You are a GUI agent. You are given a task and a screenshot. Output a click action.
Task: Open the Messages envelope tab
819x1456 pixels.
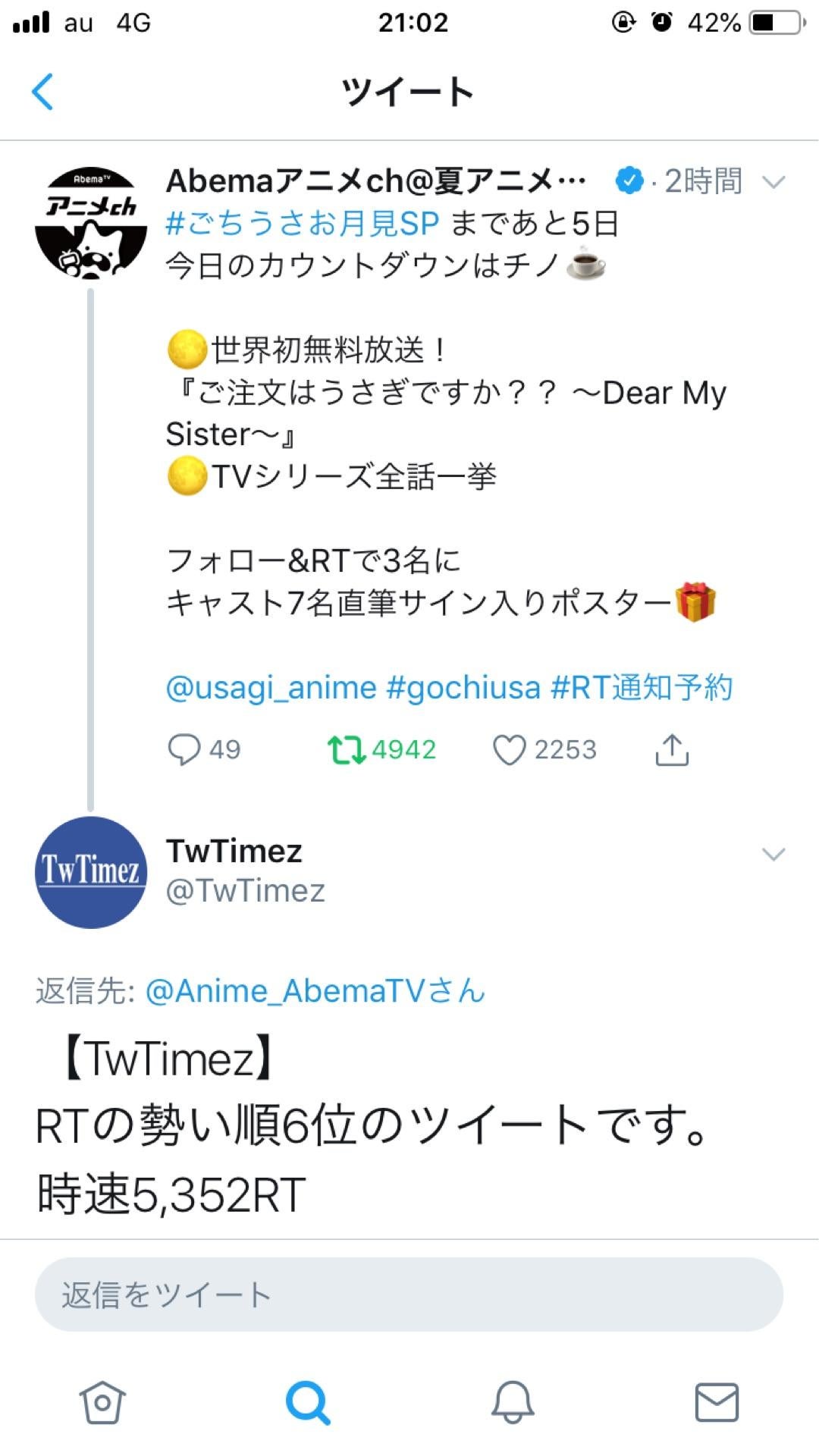click(717, 1402)
